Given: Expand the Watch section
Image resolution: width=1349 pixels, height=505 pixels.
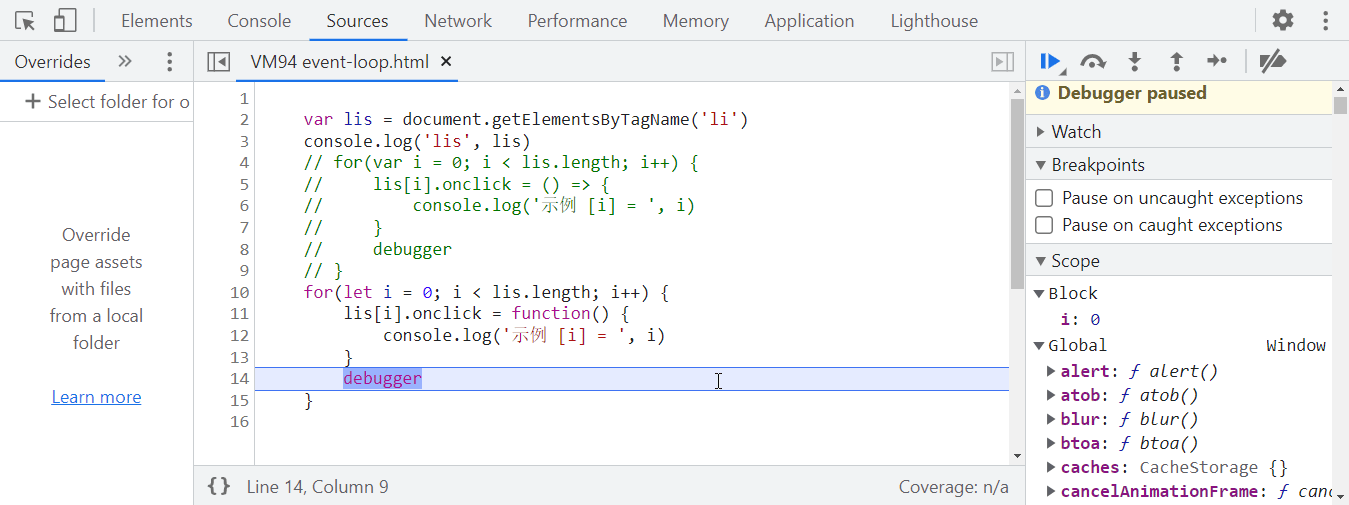Looking at the screenshot, I should [x=1075, y=132].
